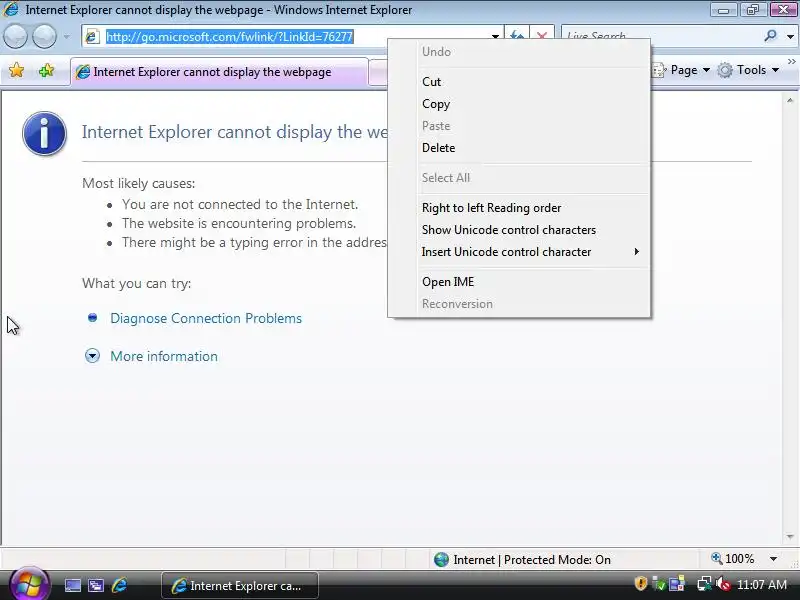
Task: Expand the More information section
Action: [92, 356]
